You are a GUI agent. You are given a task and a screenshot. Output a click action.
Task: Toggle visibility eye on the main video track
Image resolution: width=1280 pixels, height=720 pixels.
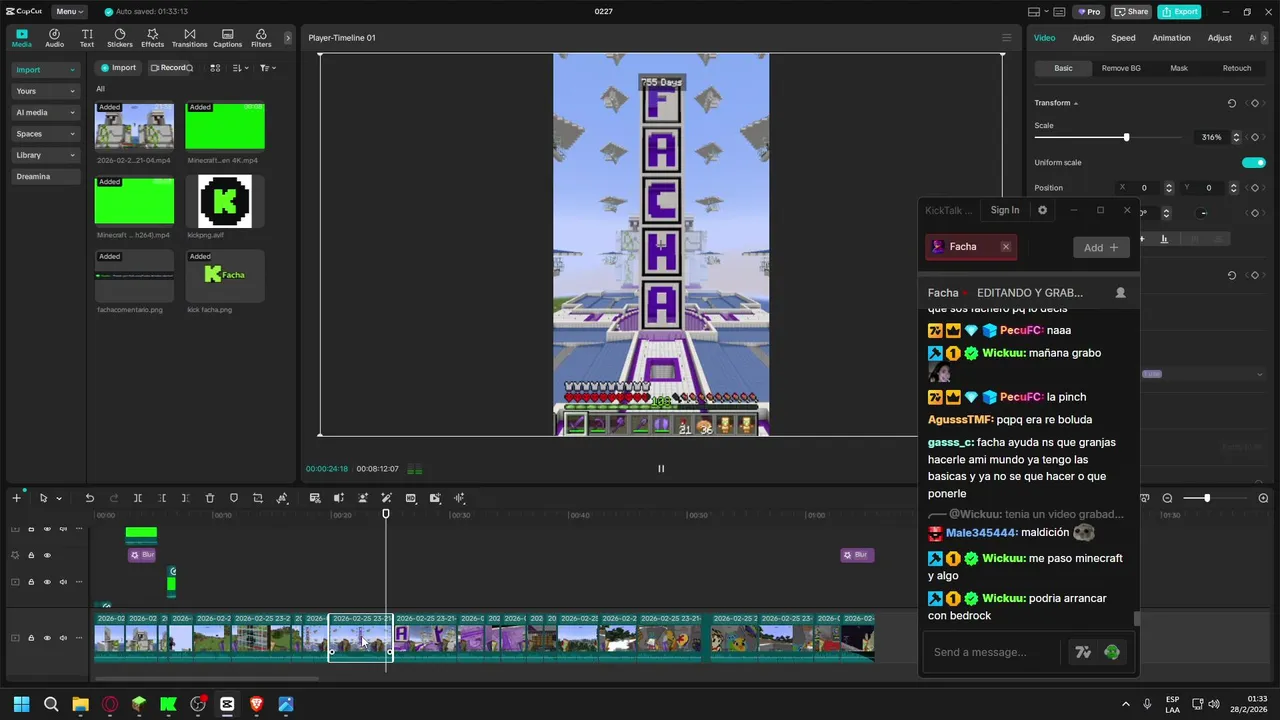click(x=47, y=638)
